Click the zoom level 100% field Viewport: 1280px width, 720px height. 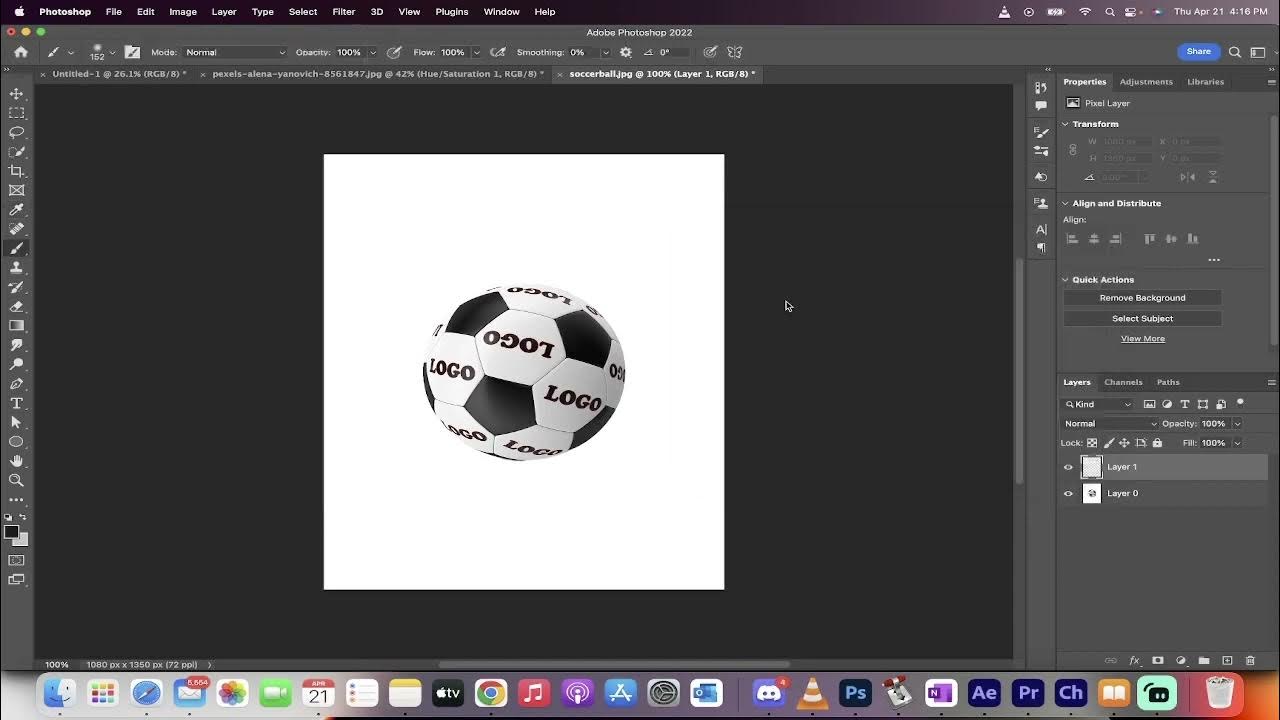coord(57,664)
